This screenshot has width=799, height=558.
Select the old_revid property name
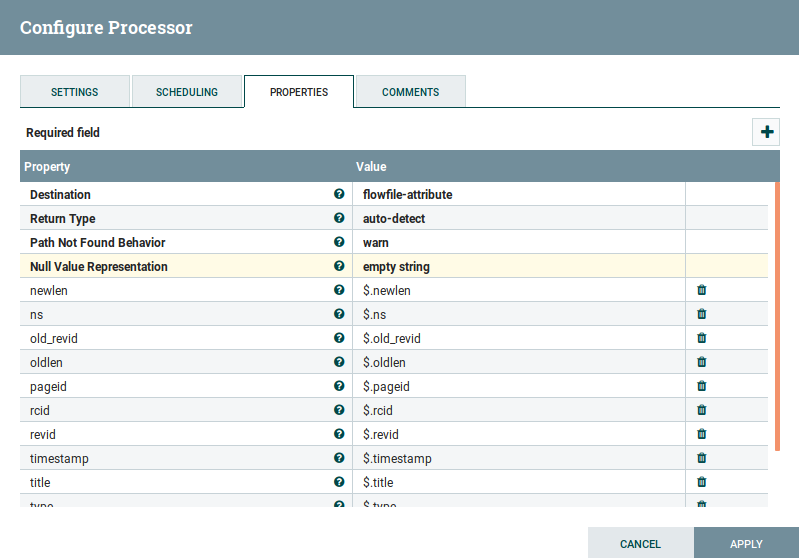coord(54,338)
